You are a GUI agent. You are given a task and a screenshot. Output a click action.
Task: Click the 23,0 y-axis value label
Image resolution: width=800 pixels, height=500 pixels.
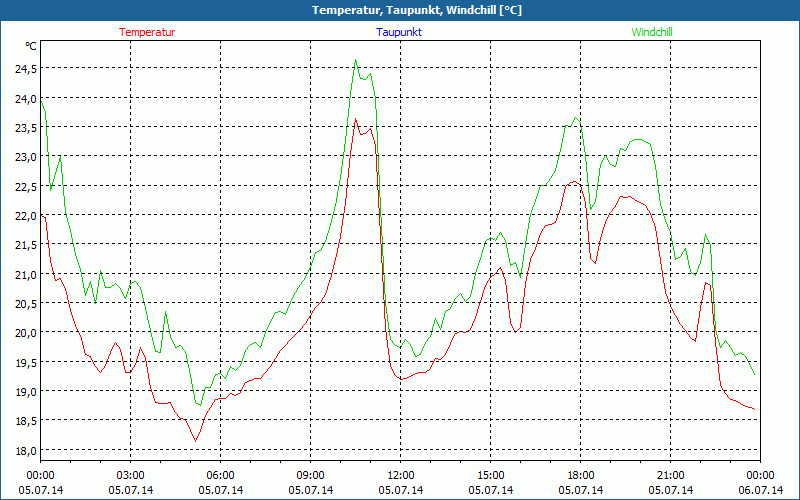pos(24,157)
